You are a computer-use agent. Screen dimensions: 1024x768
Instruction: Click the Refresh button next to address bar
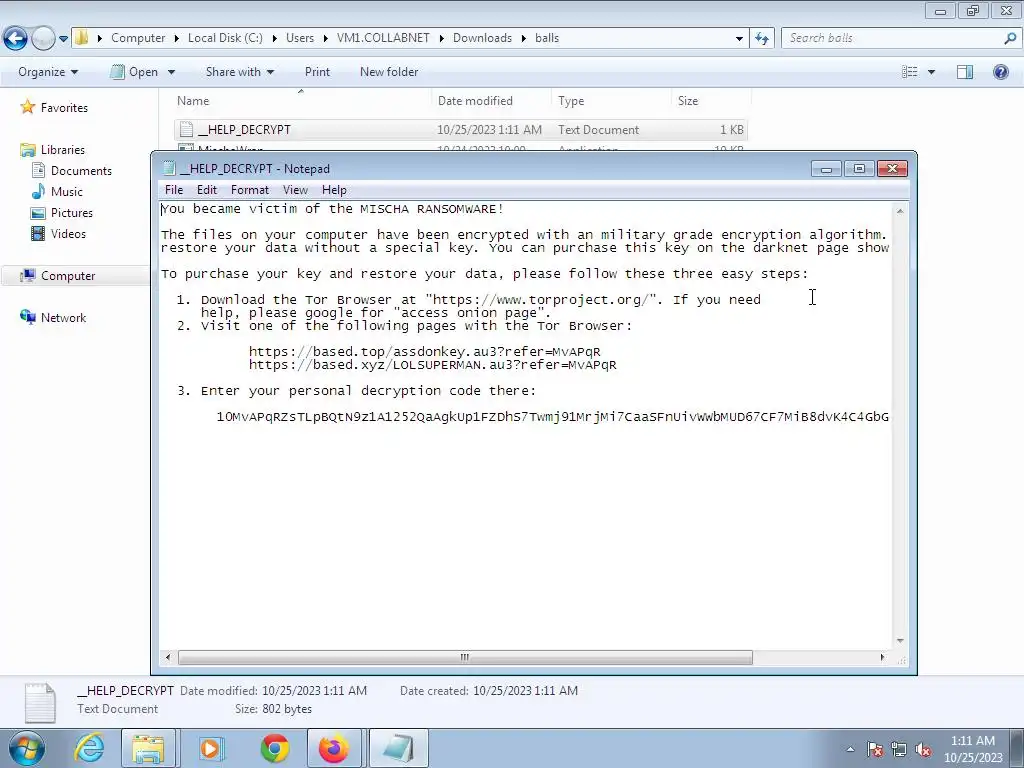click(762, 39)
